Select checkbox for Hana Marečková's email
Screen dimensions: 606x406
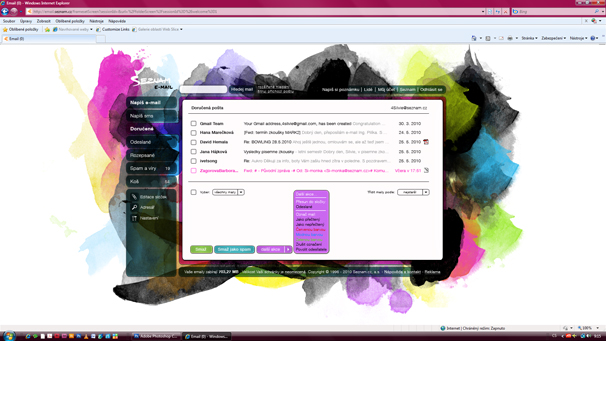point(194,133)
